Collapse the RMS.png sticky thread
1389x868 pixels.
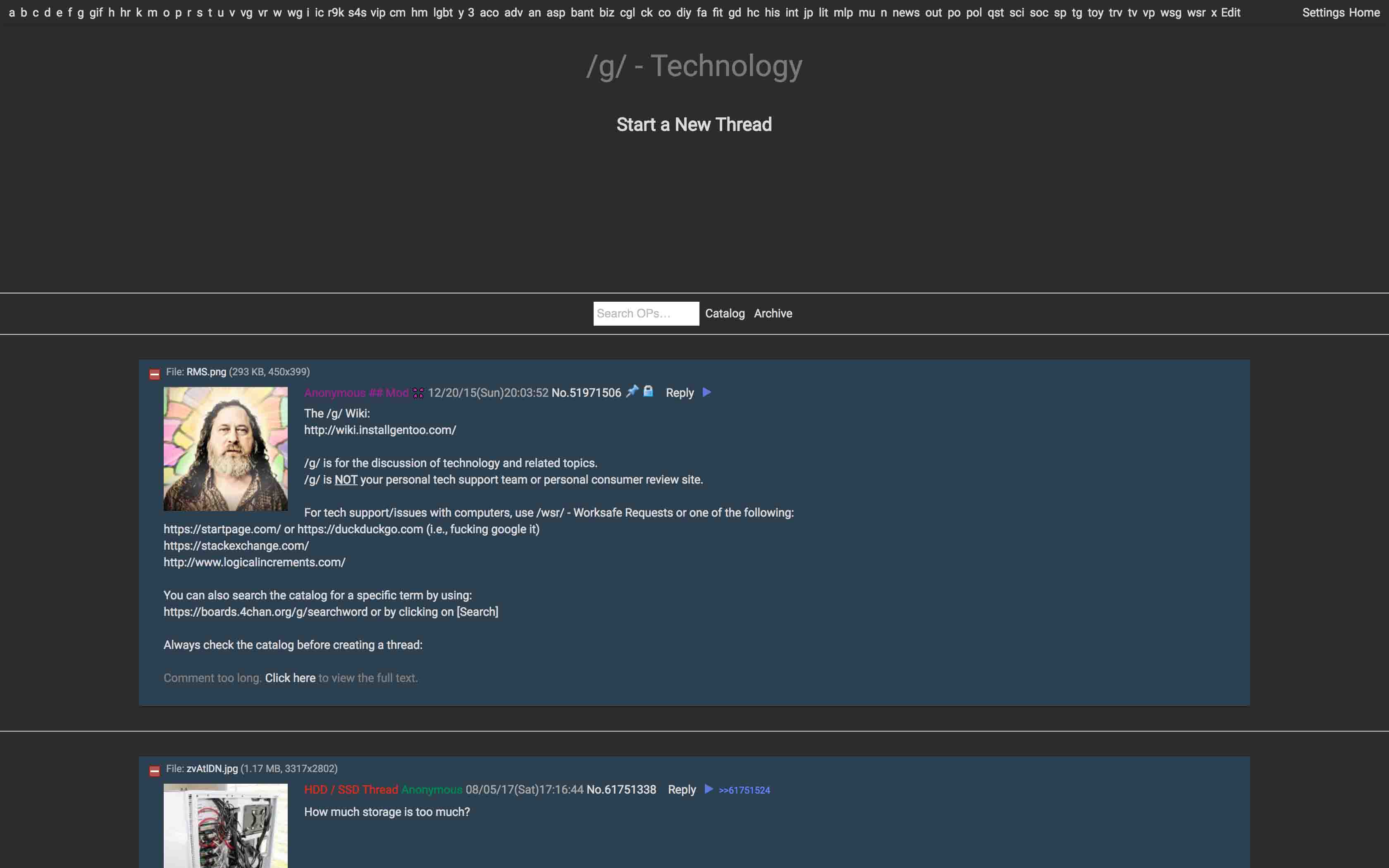tap(154, 374)
